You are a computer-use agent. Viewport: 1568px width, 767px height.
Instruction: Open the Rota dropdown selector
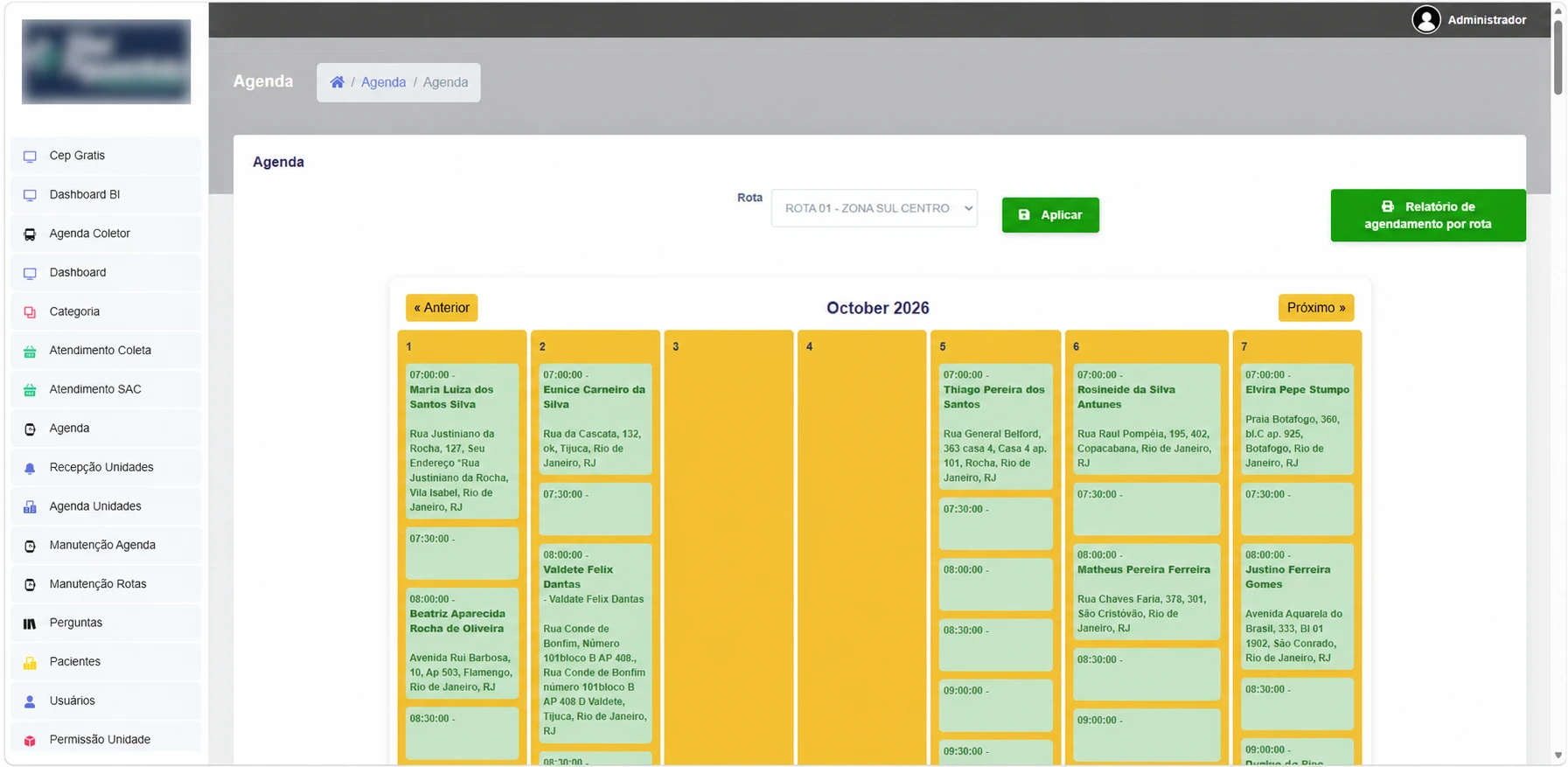click(x=874, y=208)
